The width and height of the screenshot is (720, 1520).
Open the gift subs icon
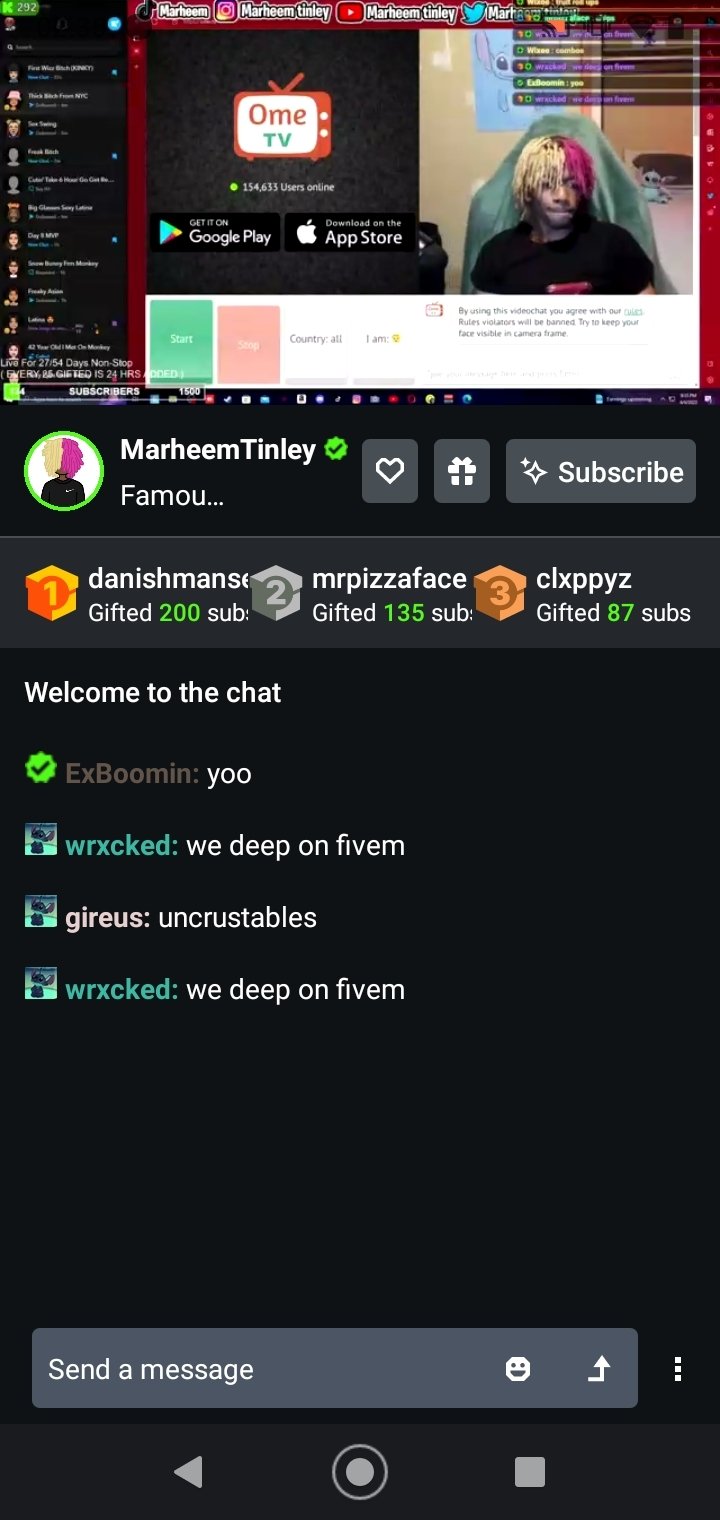(462, 471)
